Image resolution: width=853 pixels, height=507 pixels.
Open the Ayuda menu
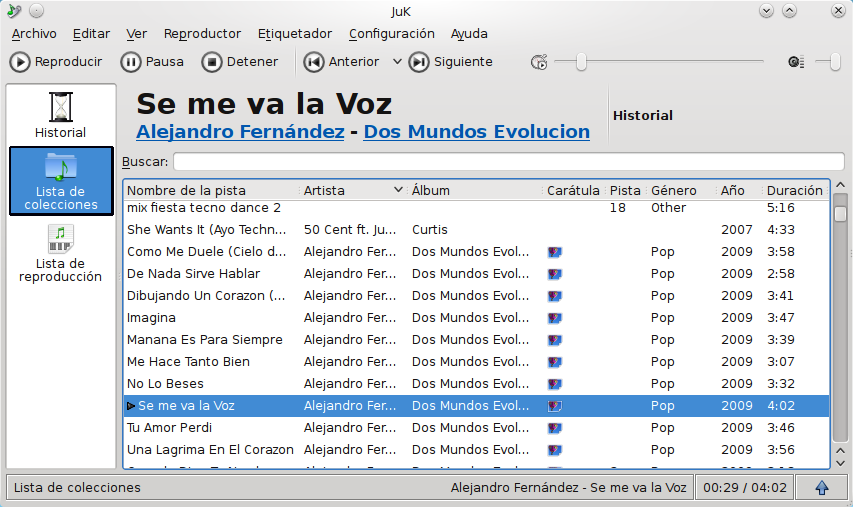click(x=469, y=34)
